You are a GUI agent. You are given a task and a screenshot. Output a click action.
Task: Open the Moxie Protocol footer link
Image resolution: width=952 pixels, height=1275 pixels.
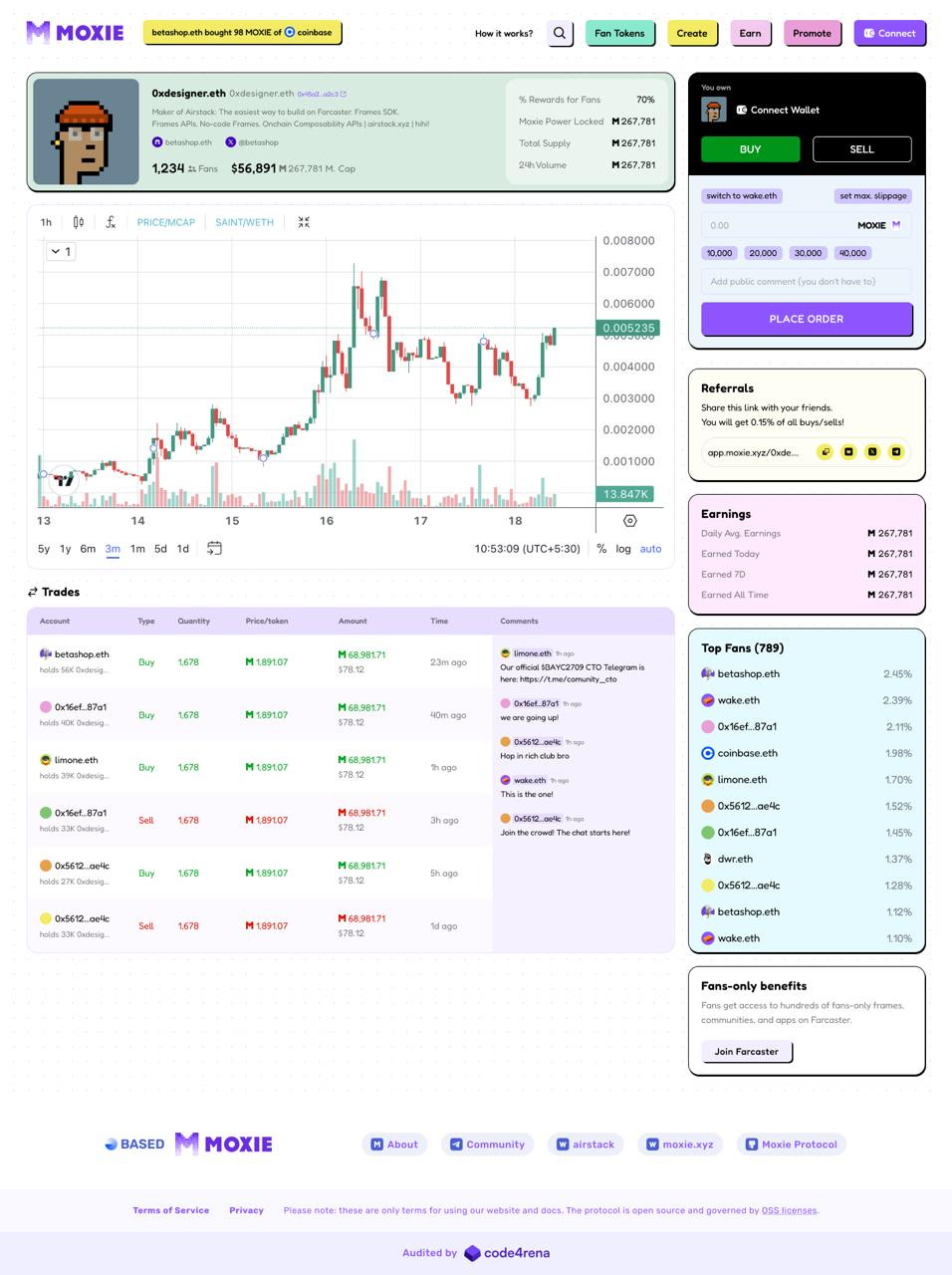pyautogui.click(x=792, y=1145)
